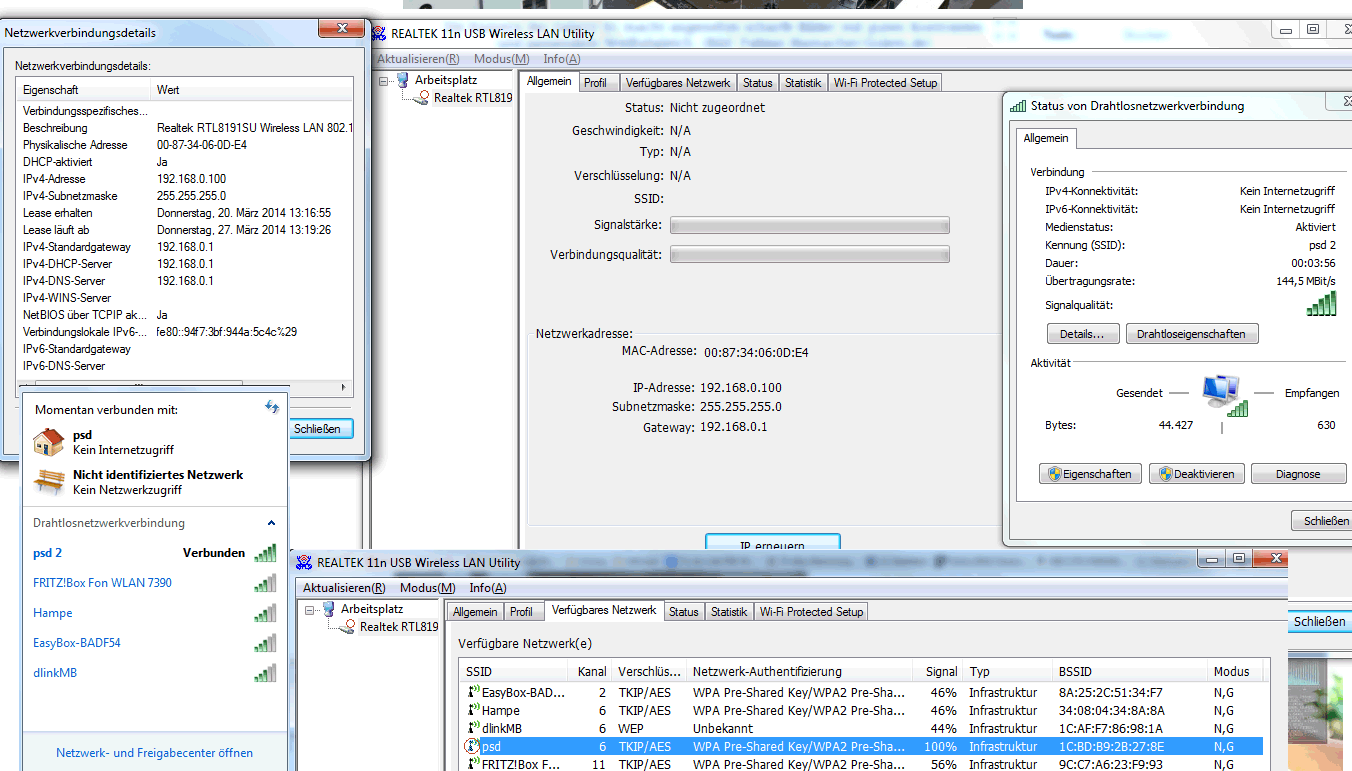The image size is (1352, 771).
Task: Click the Arbeitsplatz computer icon in the Realtek window showing Allgemein
Action: pyautogui.click(x=403, y=80)
